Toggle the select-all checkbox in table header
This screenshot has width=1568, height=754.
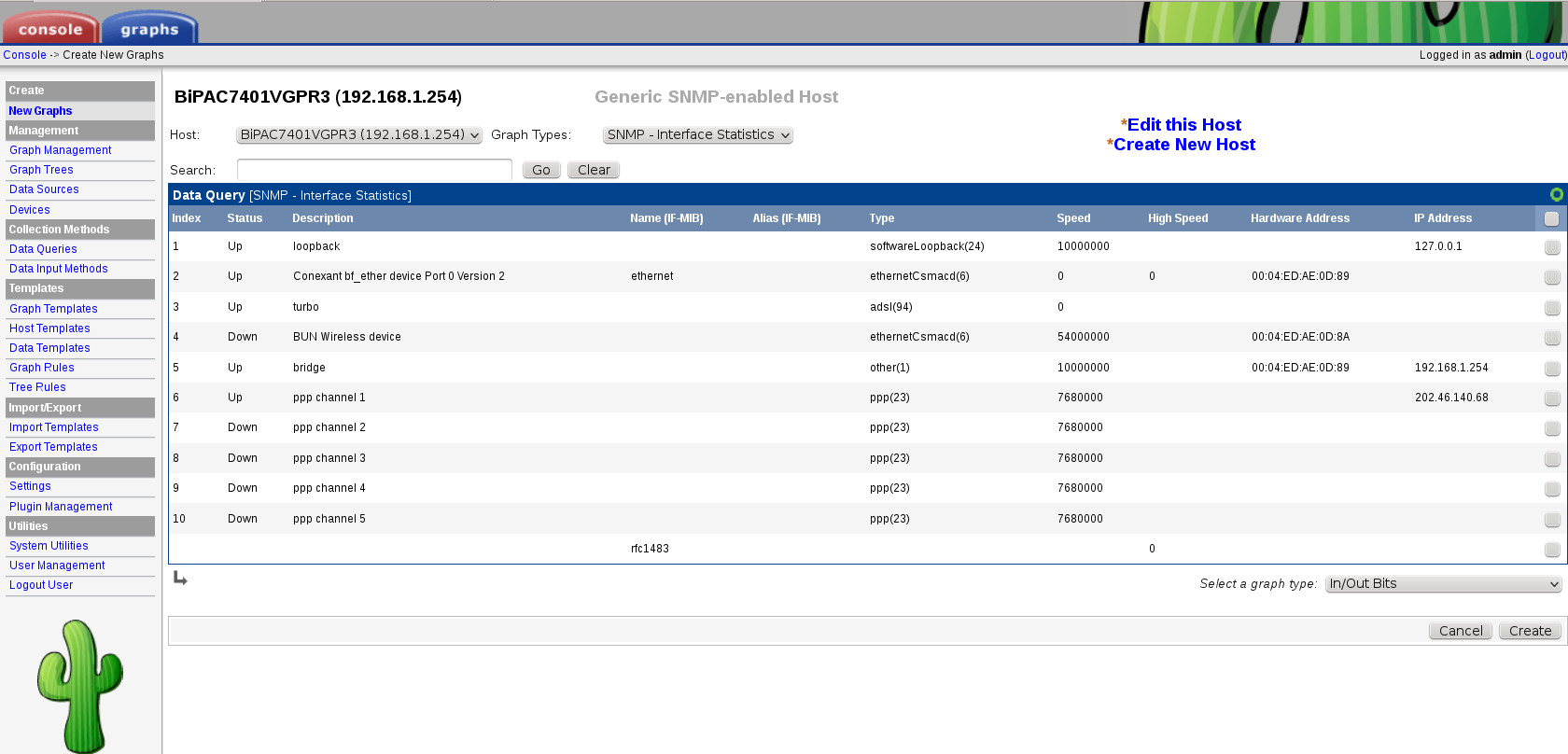(x=1551, y=218)
